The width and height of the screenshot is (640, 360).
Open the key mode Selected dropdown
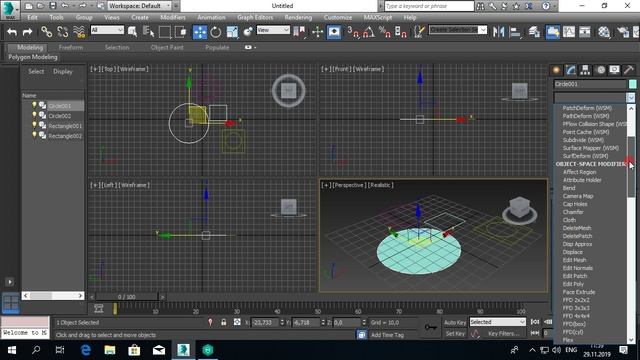tap(497, 322)
